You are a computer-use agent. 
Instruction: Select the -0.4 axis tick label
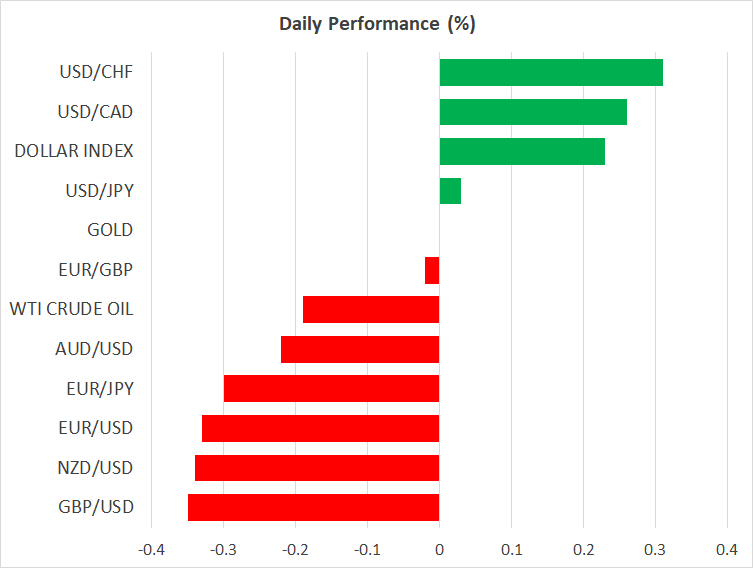(x=150, y=550)
